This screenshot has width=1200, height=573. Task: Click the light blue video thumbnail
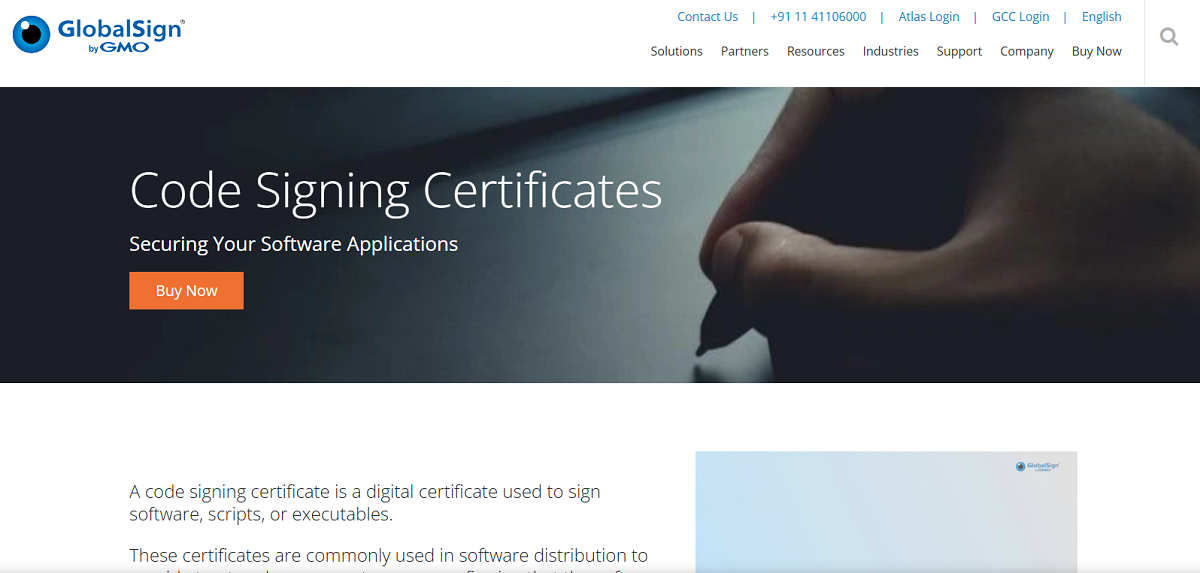click(885, 520)
